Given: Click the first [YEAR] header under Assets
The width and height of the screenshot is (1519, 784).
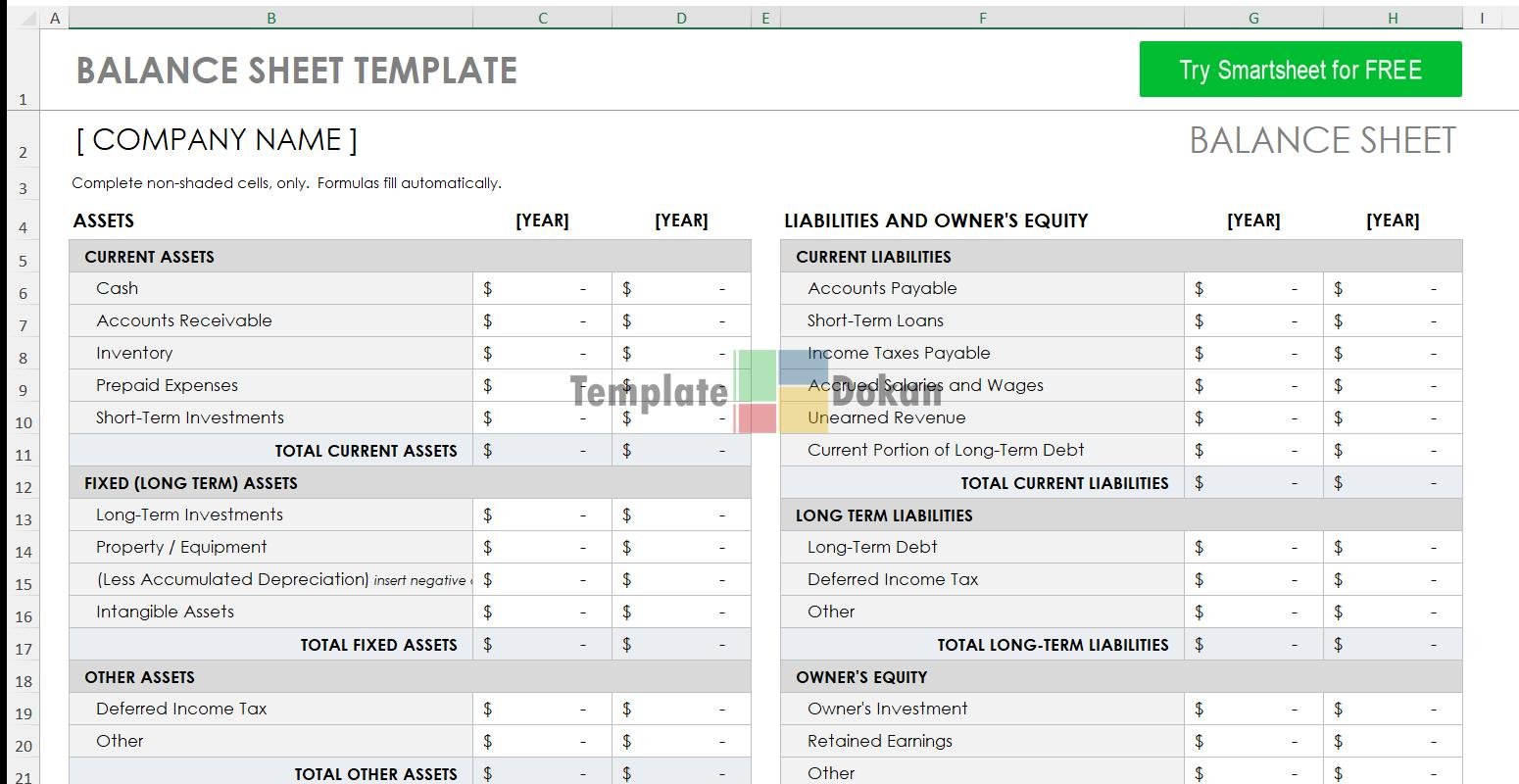Looking at the screenshot, I should click(542, 220).
